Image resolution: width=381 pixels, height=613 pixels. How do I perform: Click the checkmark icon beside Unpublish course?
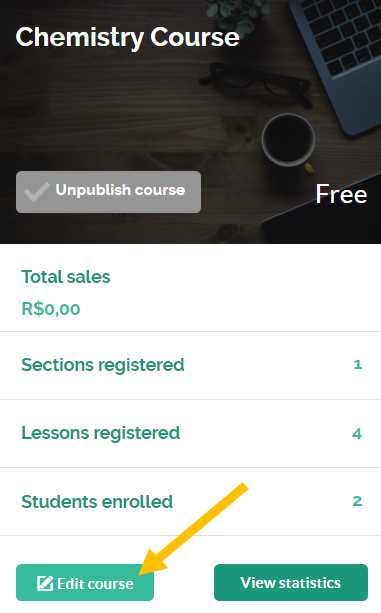[x=36, y=191]
